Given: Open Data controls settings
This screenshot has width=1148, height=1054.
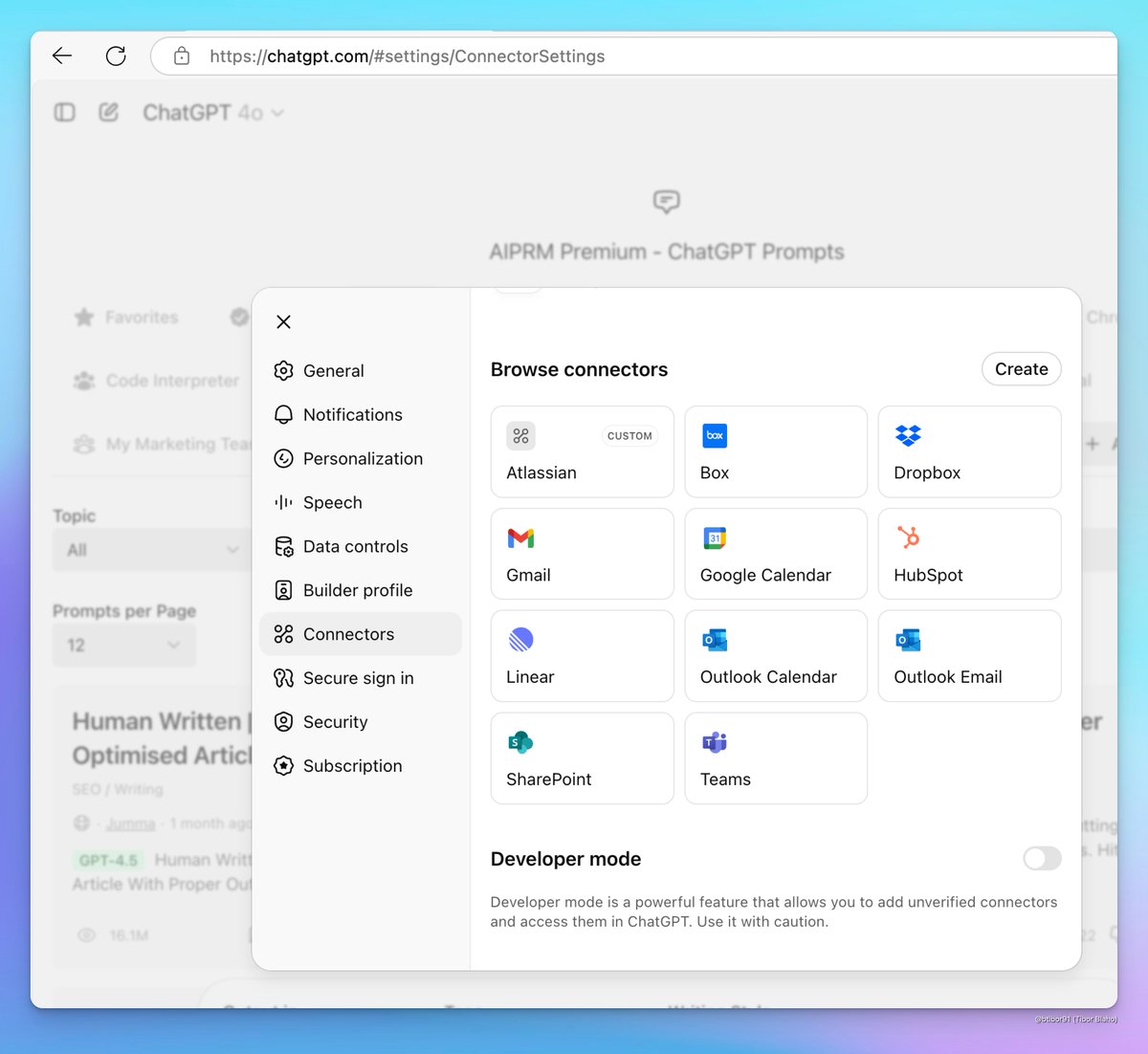Looking at the screenshot, I should pyautogui.click(x=361, y=547).
